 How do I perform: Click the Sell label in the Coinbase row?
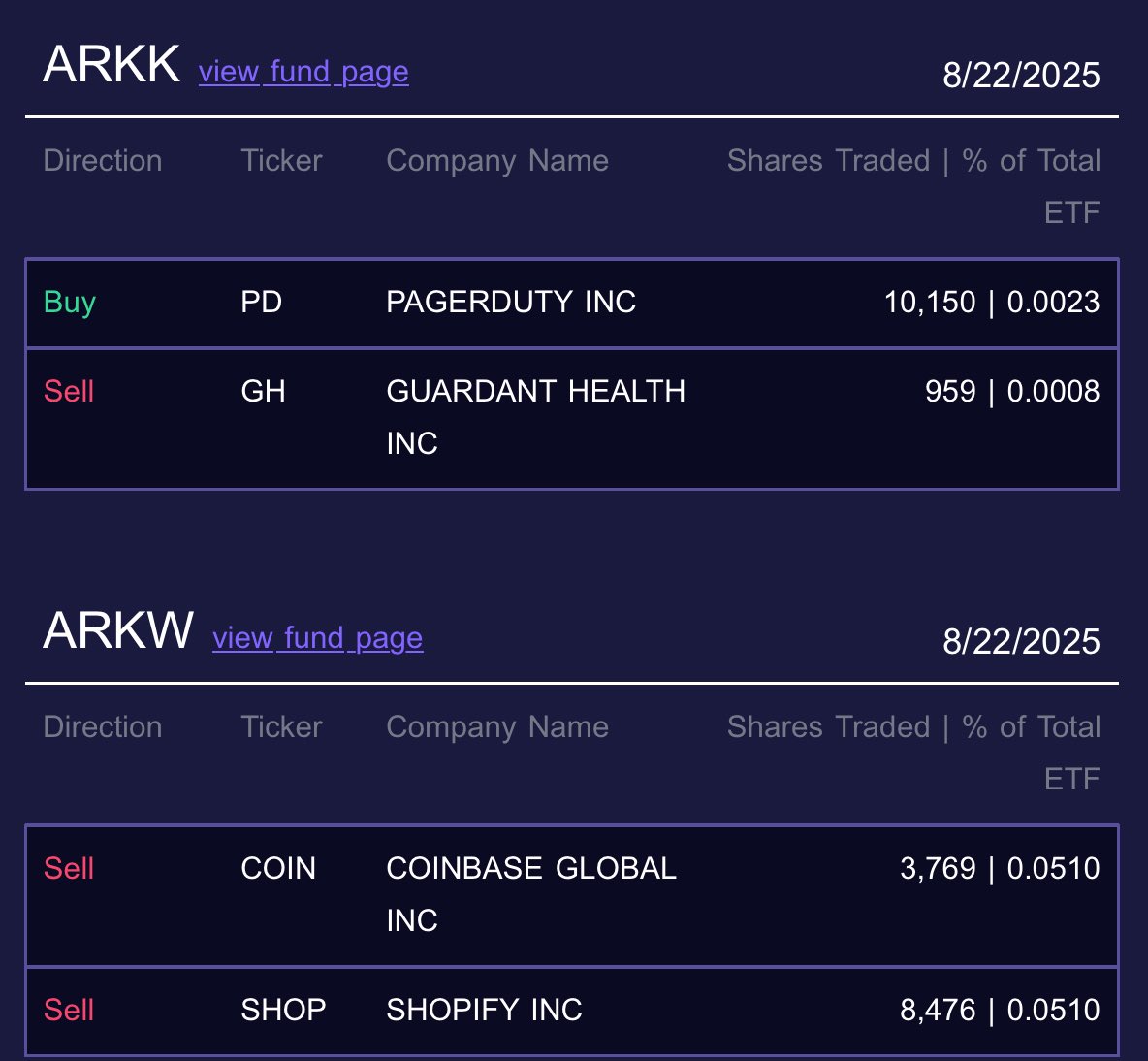tap(69, 869)
